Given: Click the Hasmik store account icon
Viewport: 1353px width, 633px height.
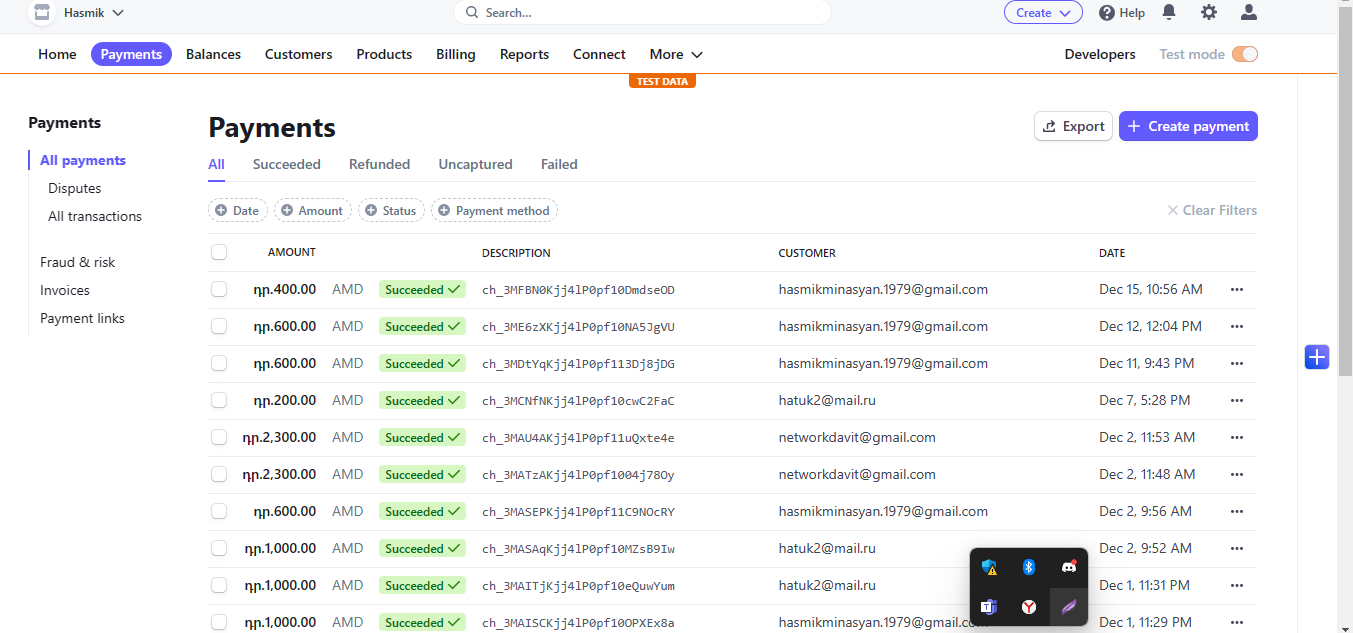Looking at the screenshot, I should click(x=41, y=13).
